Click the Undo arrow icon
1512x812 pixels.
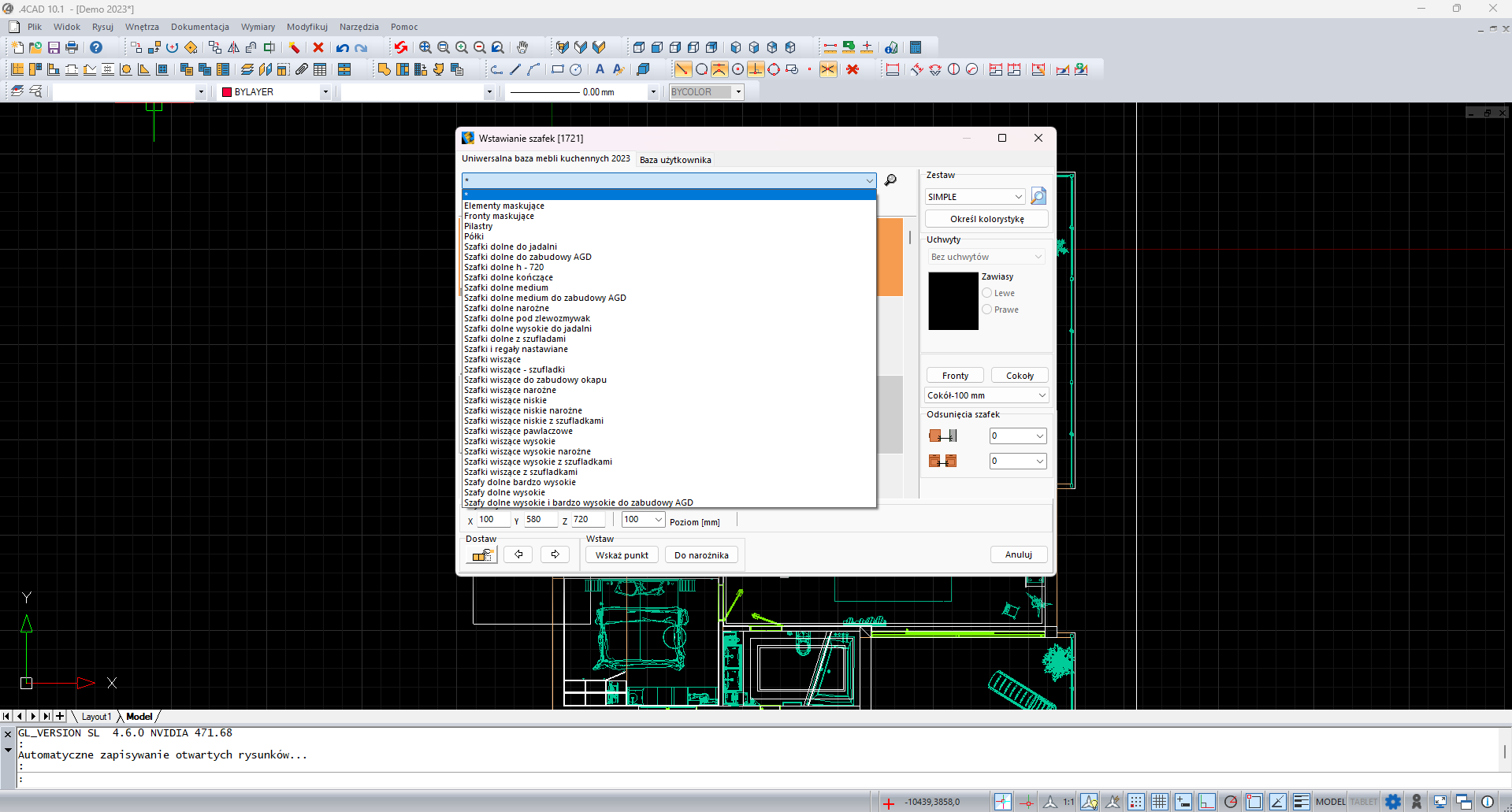coord(342,48)
